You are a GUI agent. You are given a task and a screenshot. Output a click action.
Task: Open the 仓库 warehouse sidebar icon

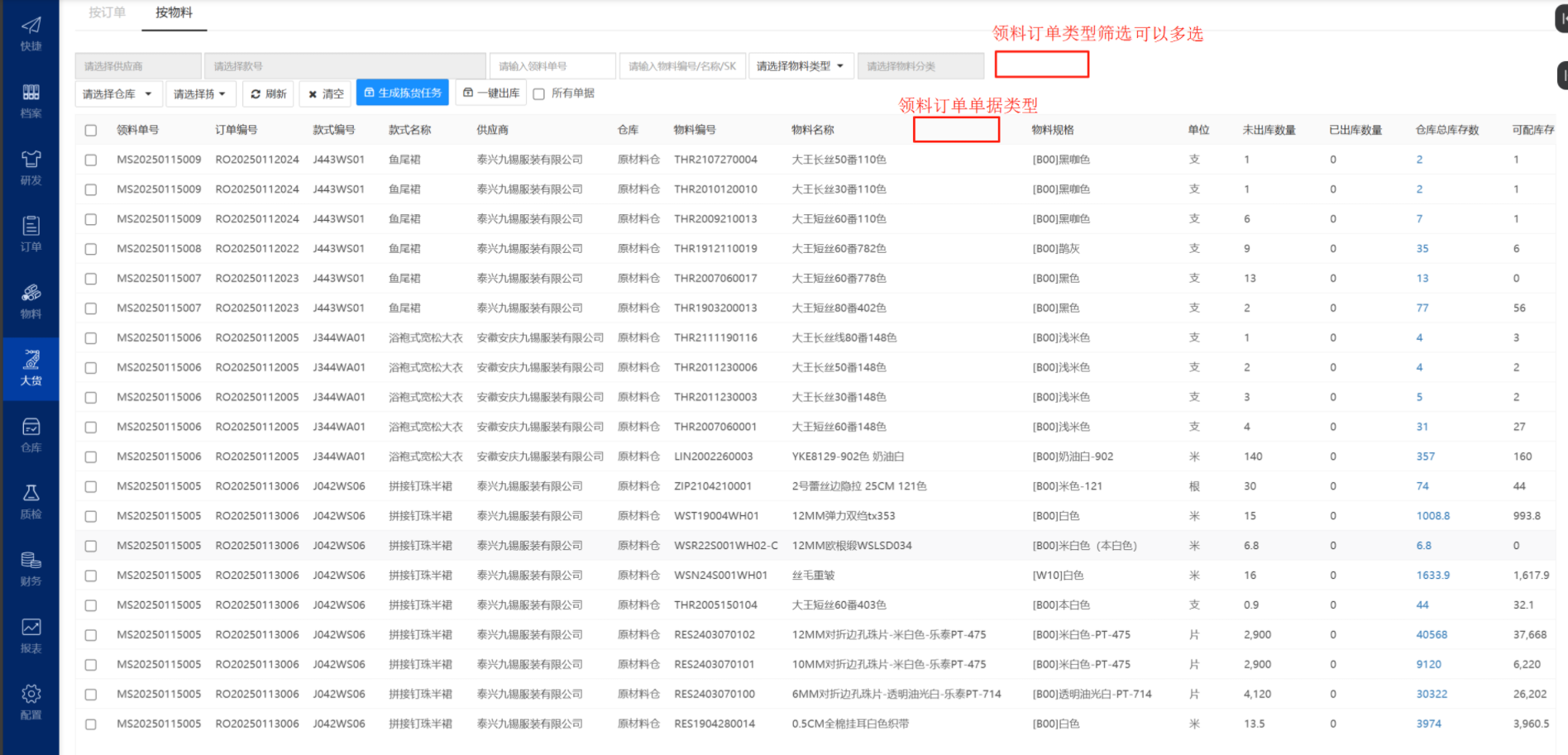pyautogui.click(x=31, y=435)
